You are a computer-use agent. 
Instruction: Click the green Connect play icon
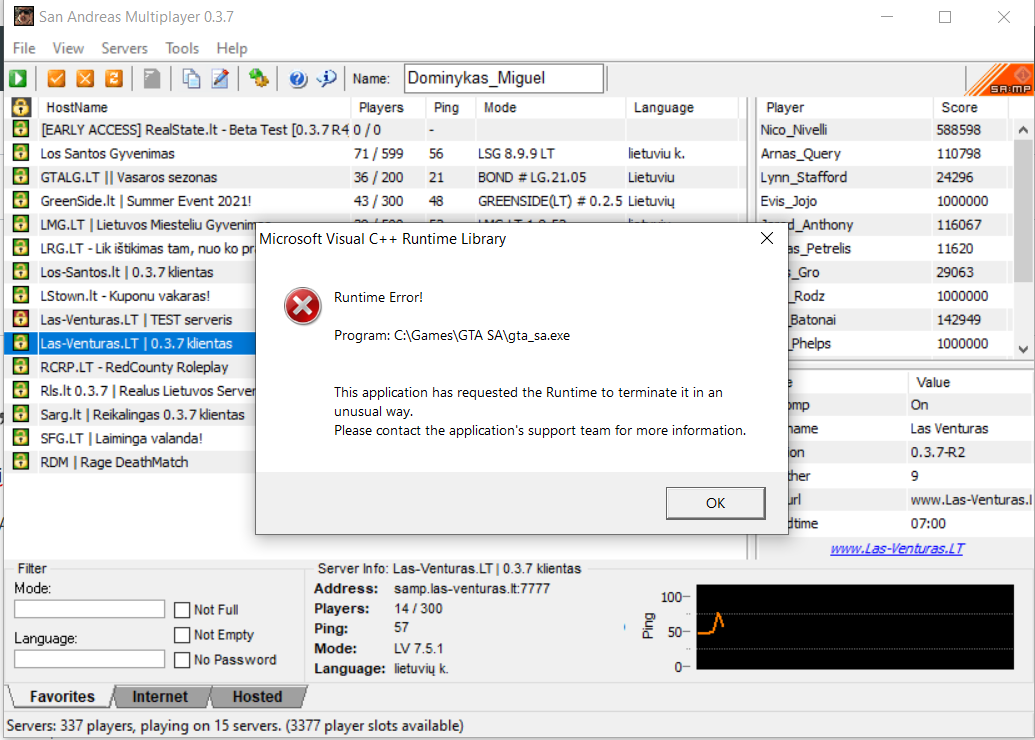18,79
